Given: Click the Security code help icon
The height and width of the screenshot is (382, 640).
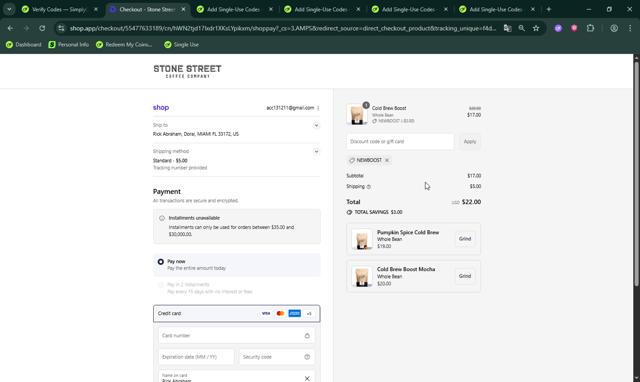Looking at the screenshot, I should click(x=307, y=357).
